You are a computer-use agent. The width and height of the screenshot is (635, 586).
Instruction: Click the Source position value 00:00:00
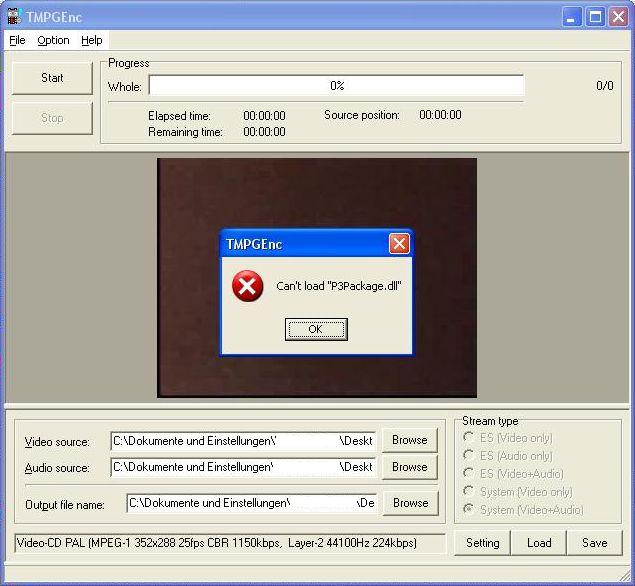point(440,115)
